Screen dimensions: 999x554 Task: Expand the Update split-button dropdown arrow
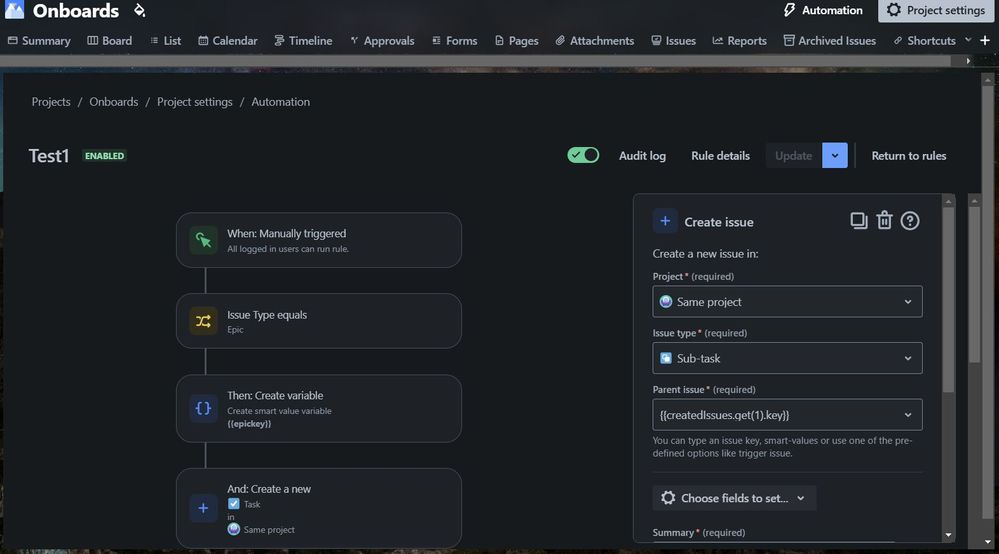pos(835,156)
